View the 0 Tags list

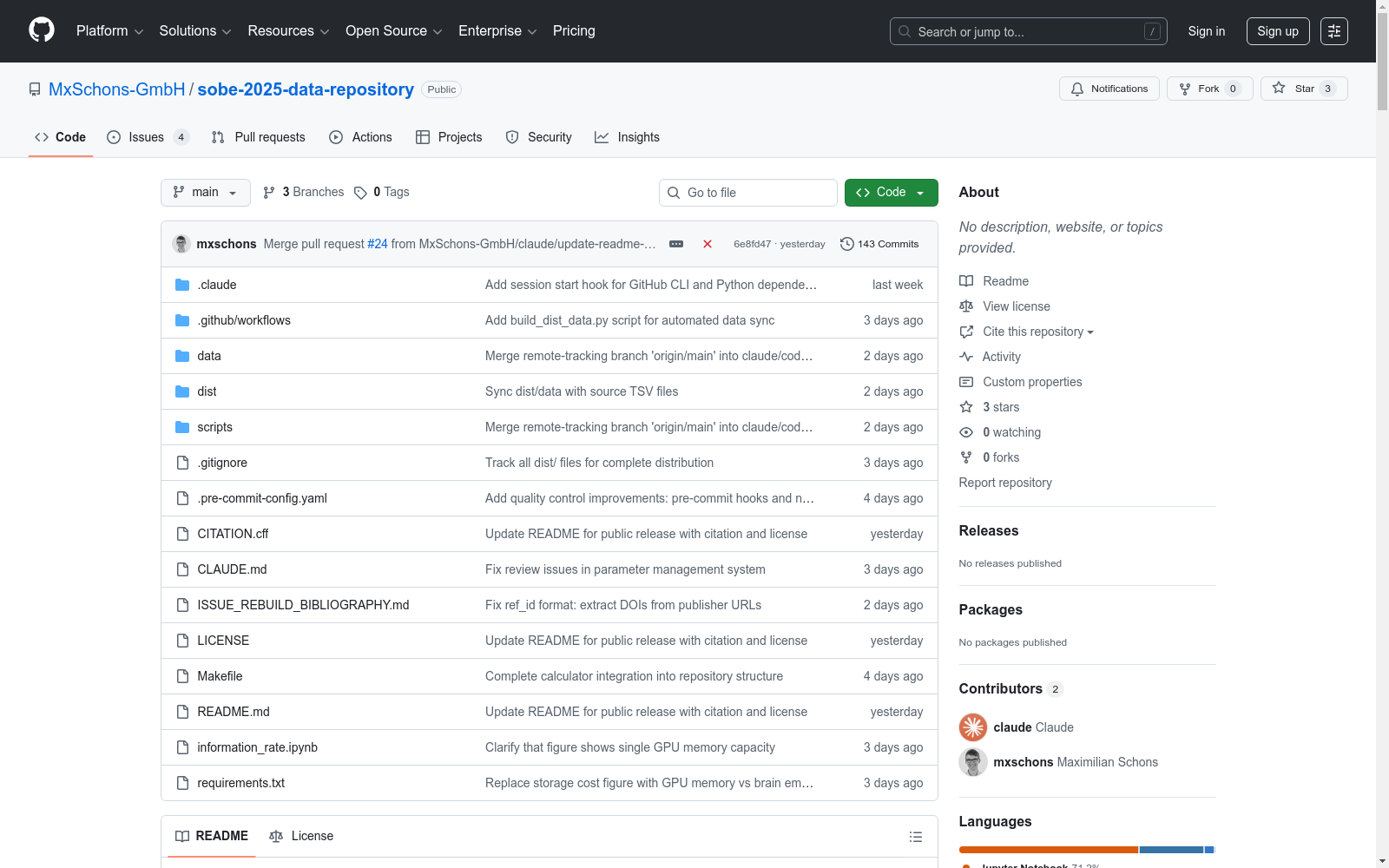(382, 192)
